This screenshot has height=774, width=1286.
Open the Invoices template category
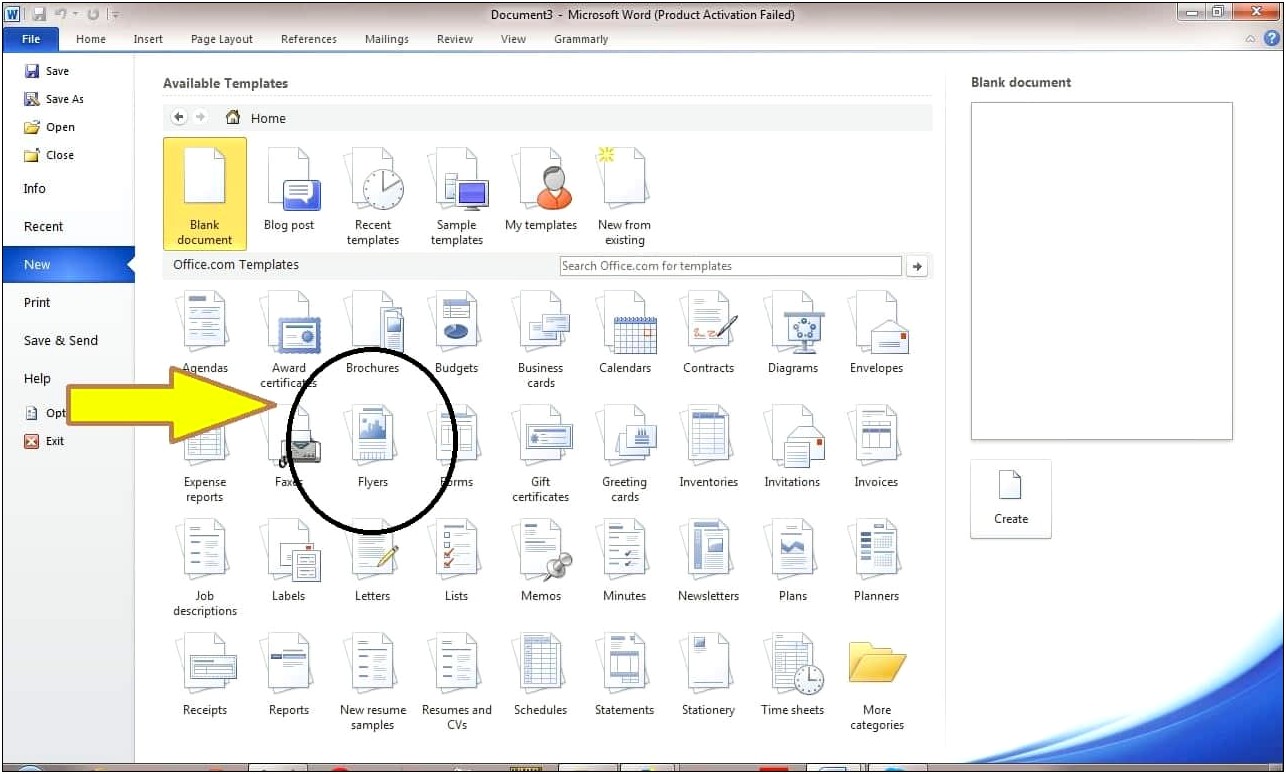pyautogui.click(x=876, y=447)
